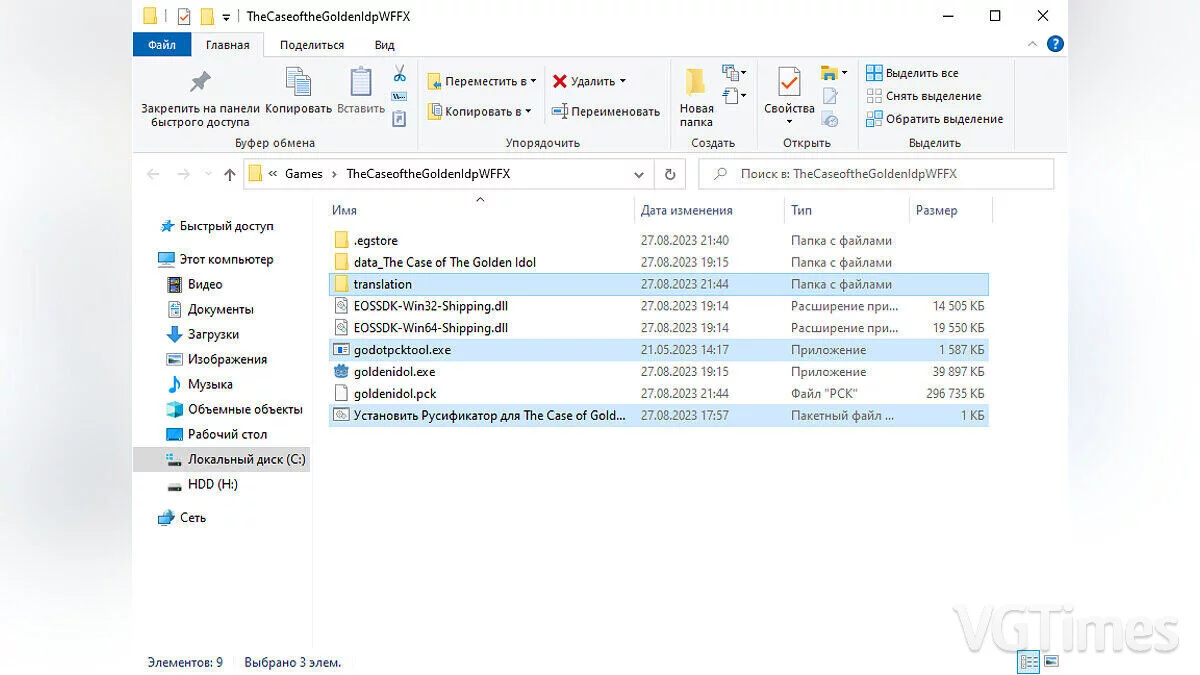This screenshot has width=1200, height=675.
Task: Click the refresh button beside address bar
Action: coord(670,174)
